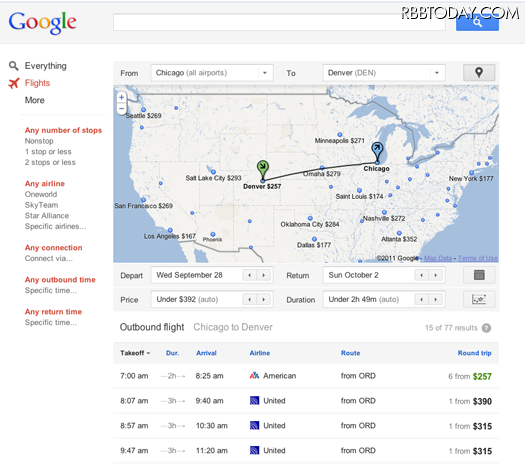The image size is (525, 468).
Task: Sort by the Round trip column
Action: click(x=474, y=353)
